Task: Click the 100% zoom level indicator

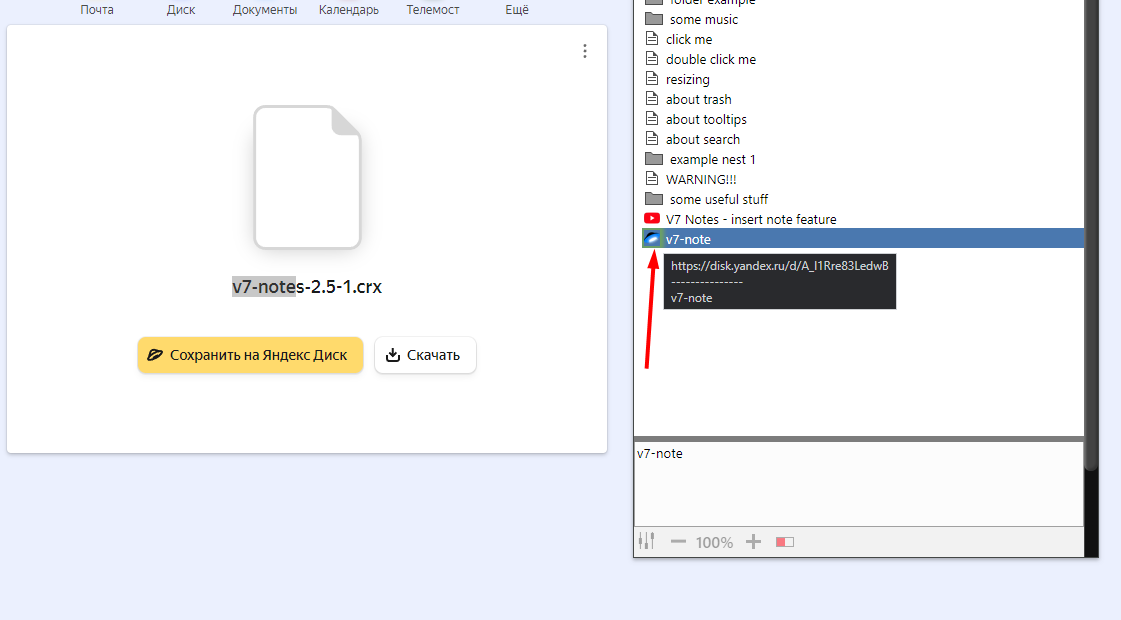Action: (x=714, y=542)
